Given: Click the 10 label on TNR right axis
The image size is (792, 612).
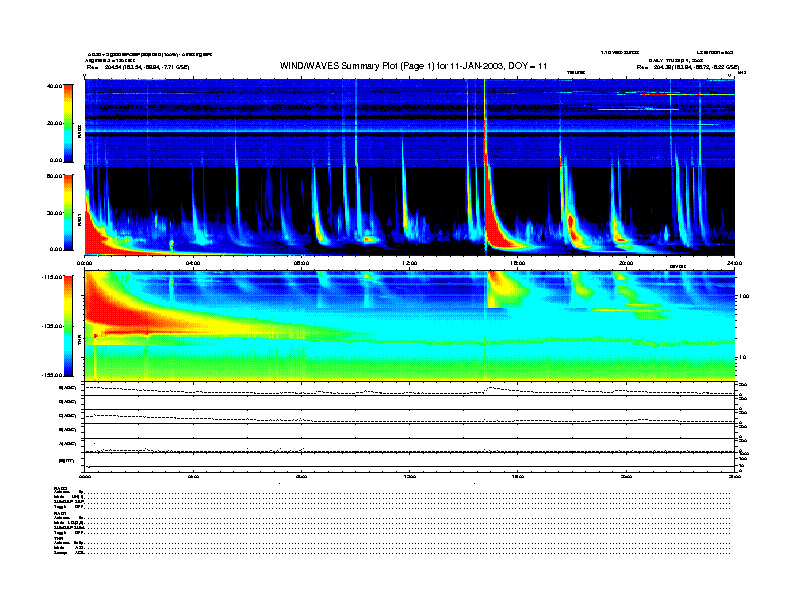Looking at the screenshot, I should pos(741,358).
